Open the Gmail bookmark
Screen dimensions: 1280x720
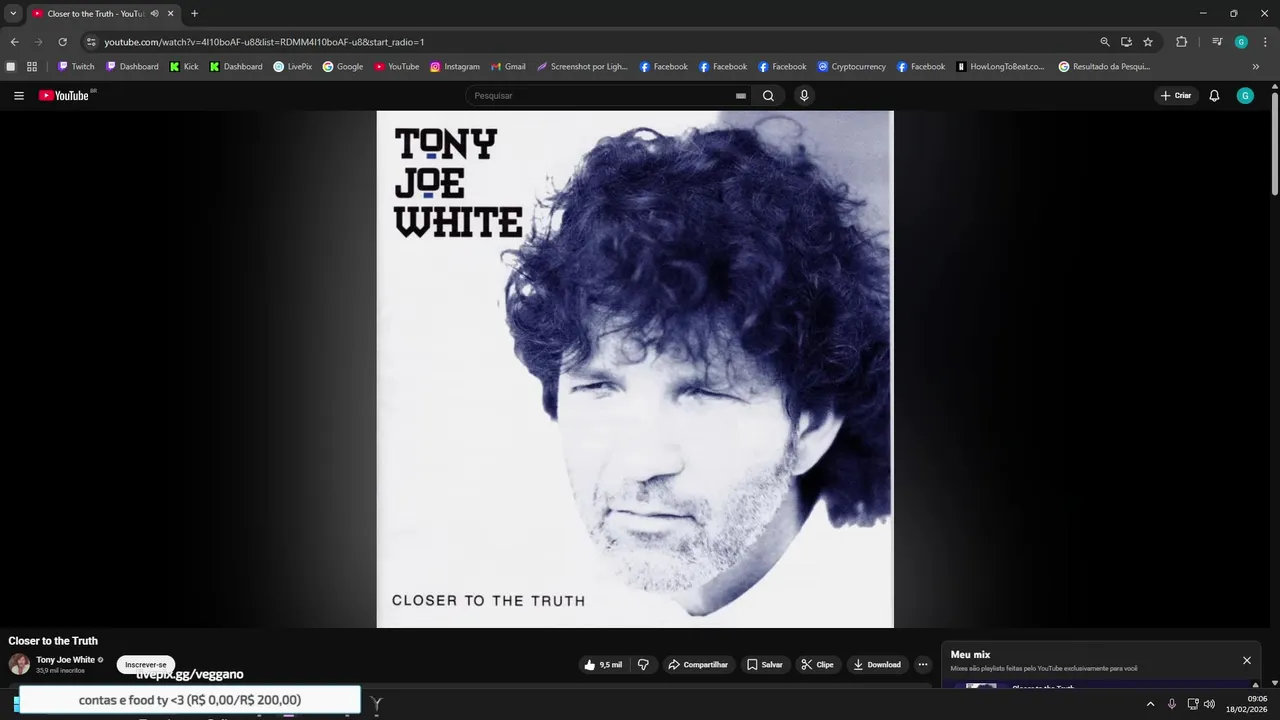pyautogui.click(x=508, y=67)
